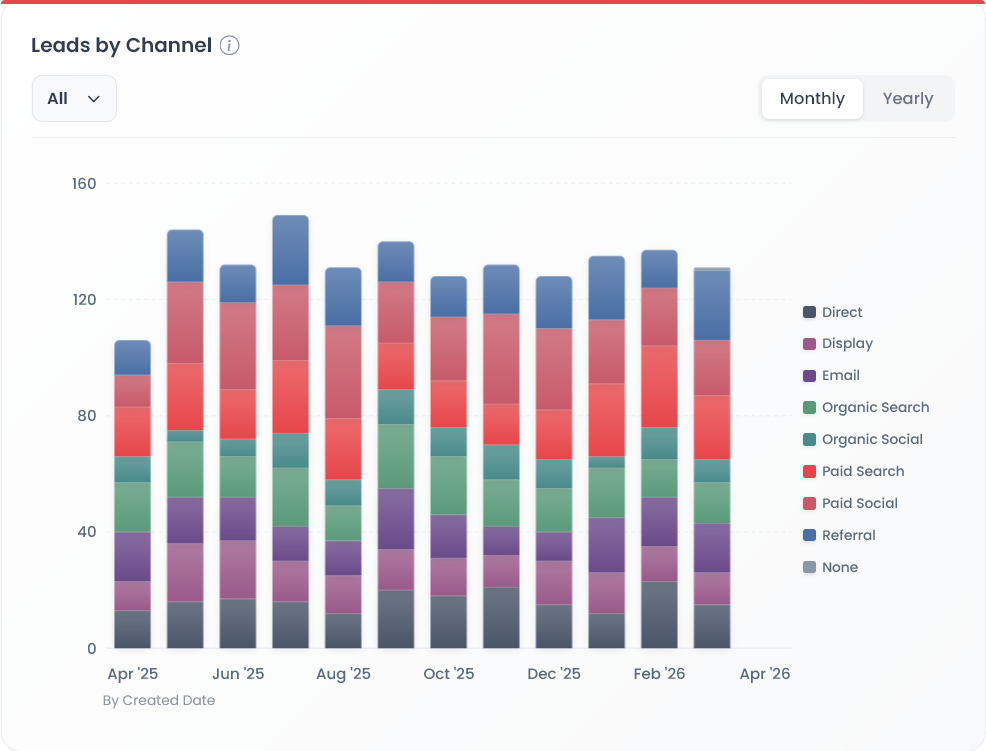Image resolution: width=986 pixels, height=751 pixels.
Task: Click the chevron on the All selector
Action: pos(95,99)
